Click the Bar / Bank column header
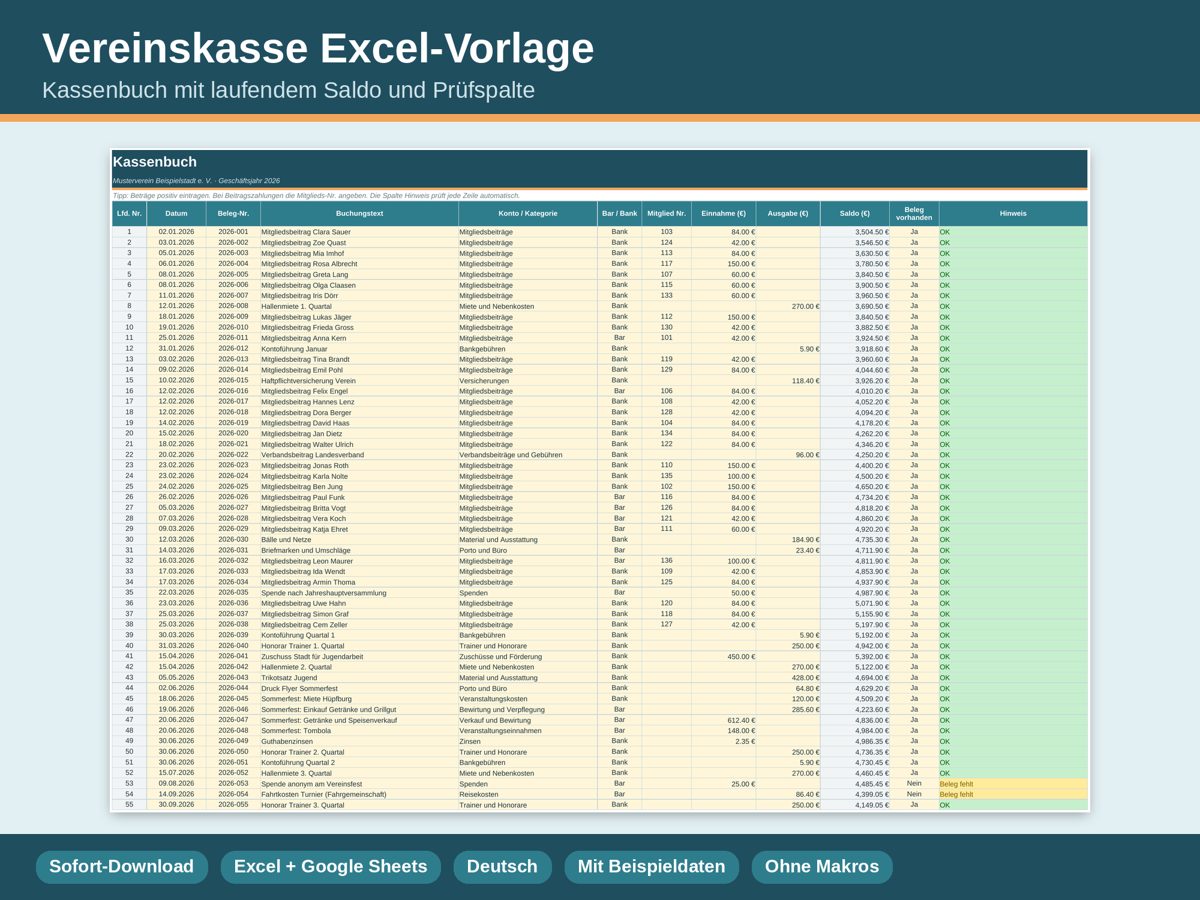The image size is (1200, 900). point(620,213)
